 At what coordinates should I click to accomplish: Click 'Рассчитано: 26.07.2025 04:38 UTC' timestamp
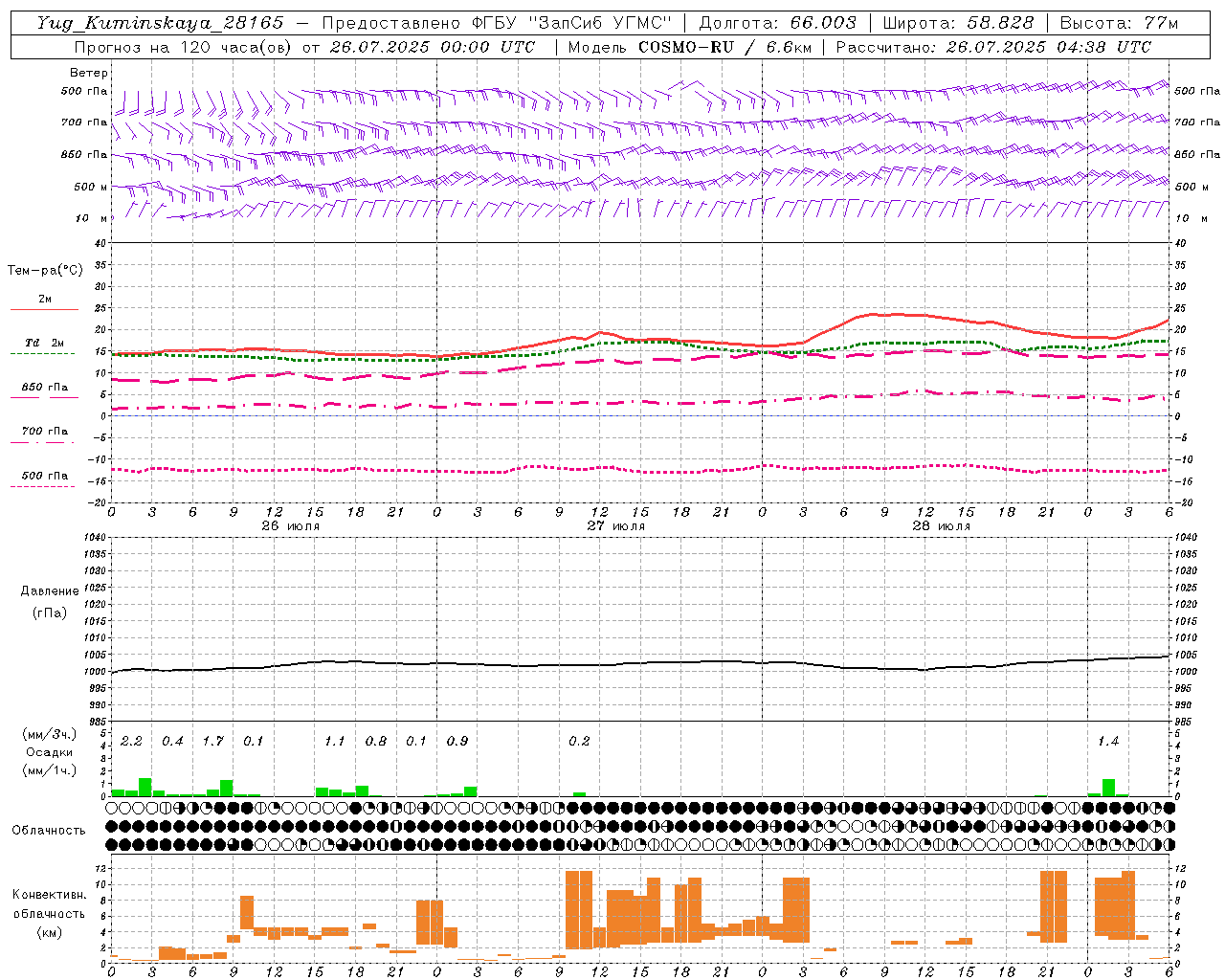click(x=993, y=47)
